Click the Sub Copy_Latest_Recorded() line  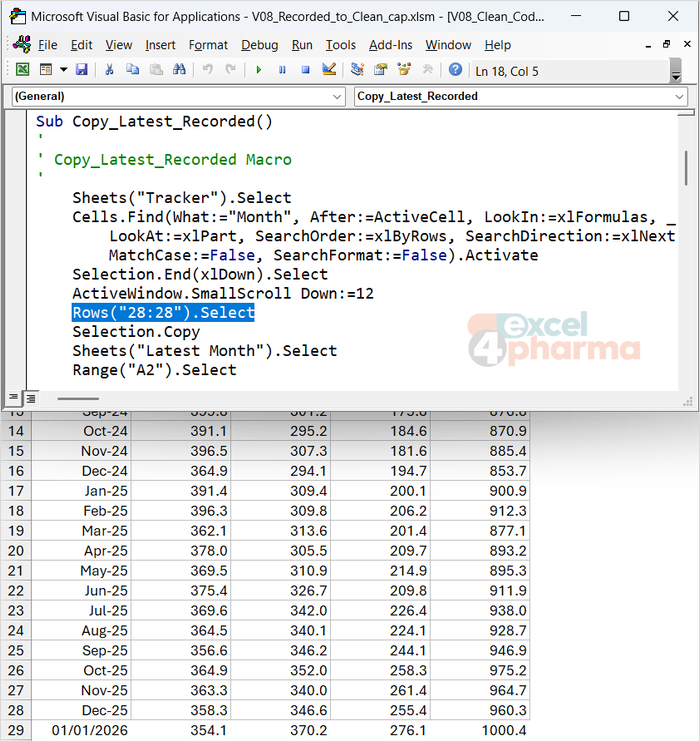point(154,122)
